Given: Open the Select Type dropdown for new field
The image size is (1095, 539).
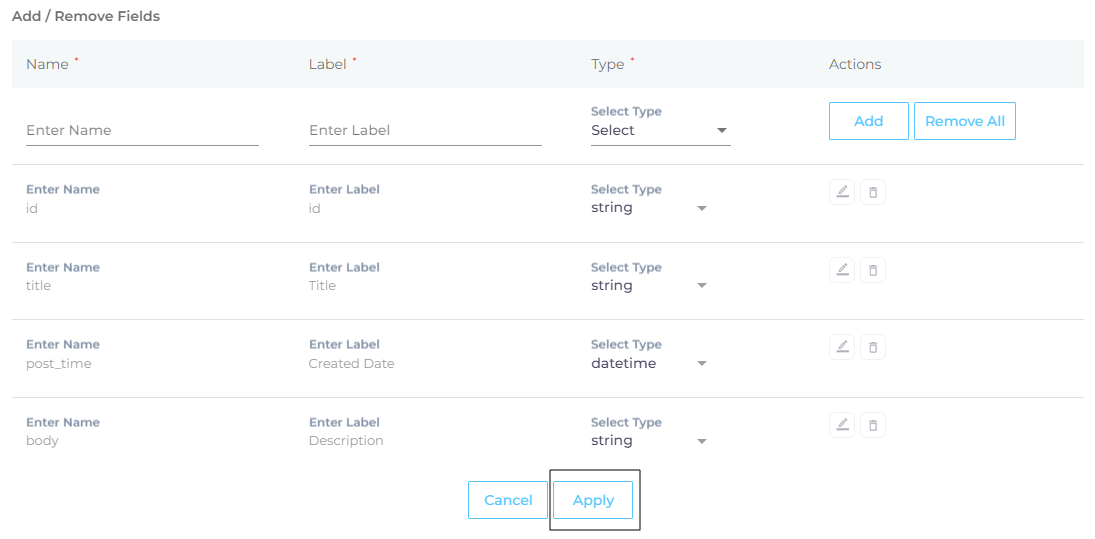Looking at the screenshot, I should click(x=660, y=131).
